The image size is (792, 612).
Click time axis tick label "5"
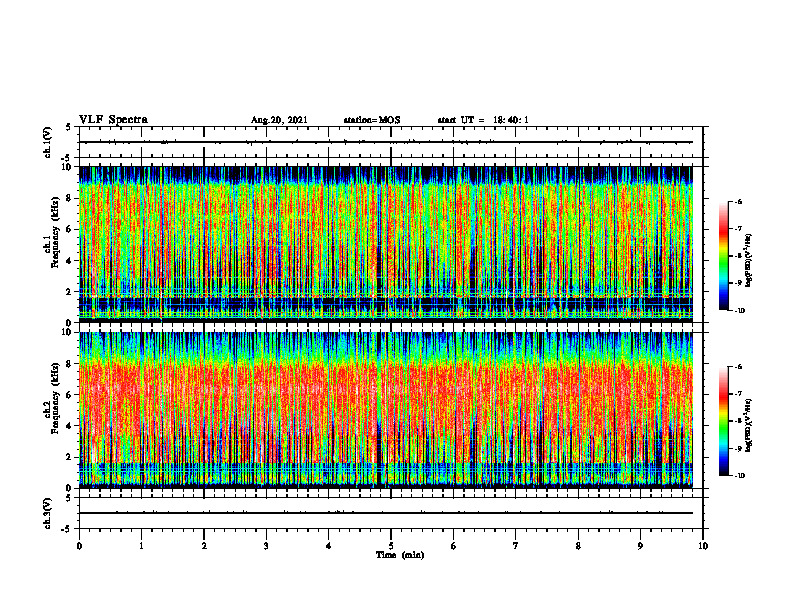[391, 546]
